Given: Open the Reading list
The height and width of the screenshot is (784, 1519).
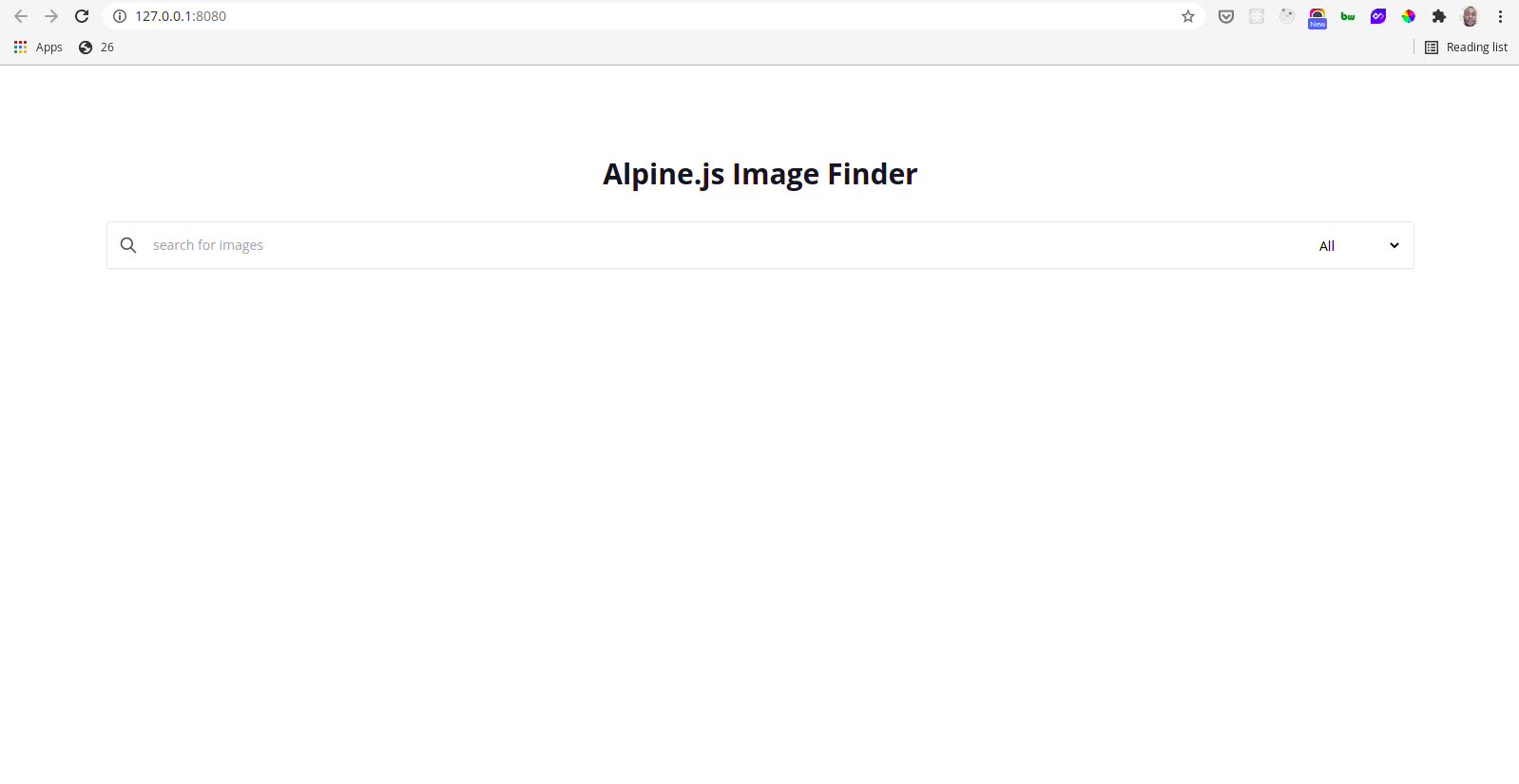Looking at the screenshot, I should coord(1467,47).
